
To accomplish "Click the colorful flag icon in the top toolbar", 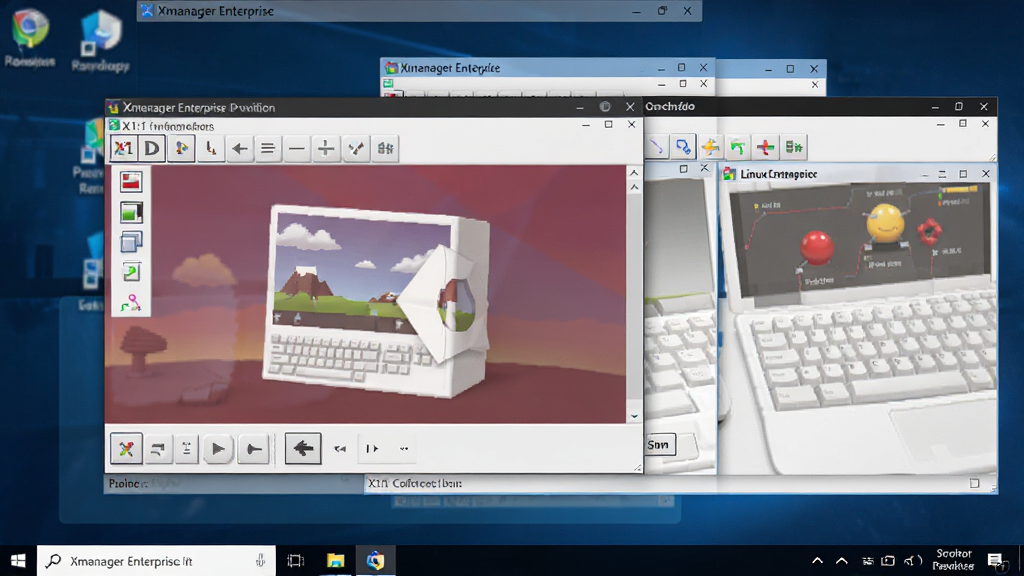I will tap(181, 148).
